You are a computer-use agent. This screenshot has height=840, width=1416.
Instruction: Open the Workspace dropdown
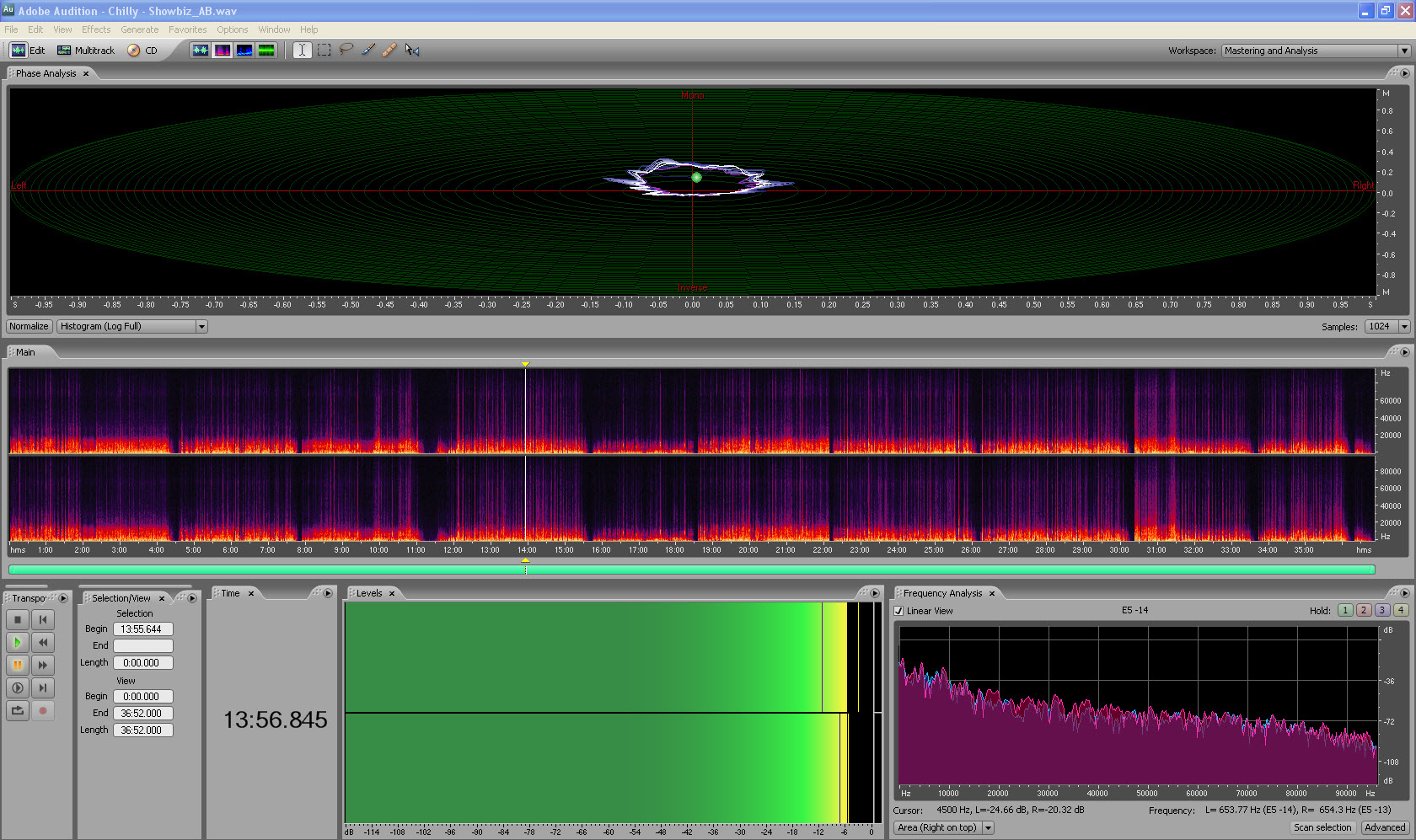click(1316, 51)
